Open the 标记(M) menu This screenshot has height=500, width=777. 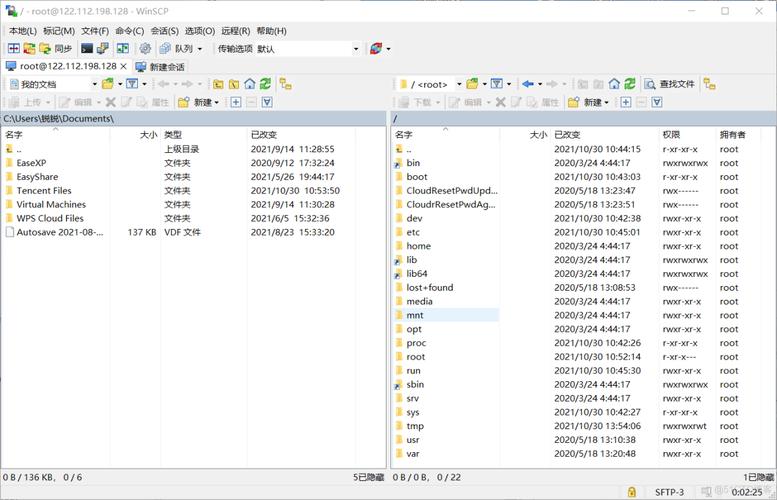(59, 31)
